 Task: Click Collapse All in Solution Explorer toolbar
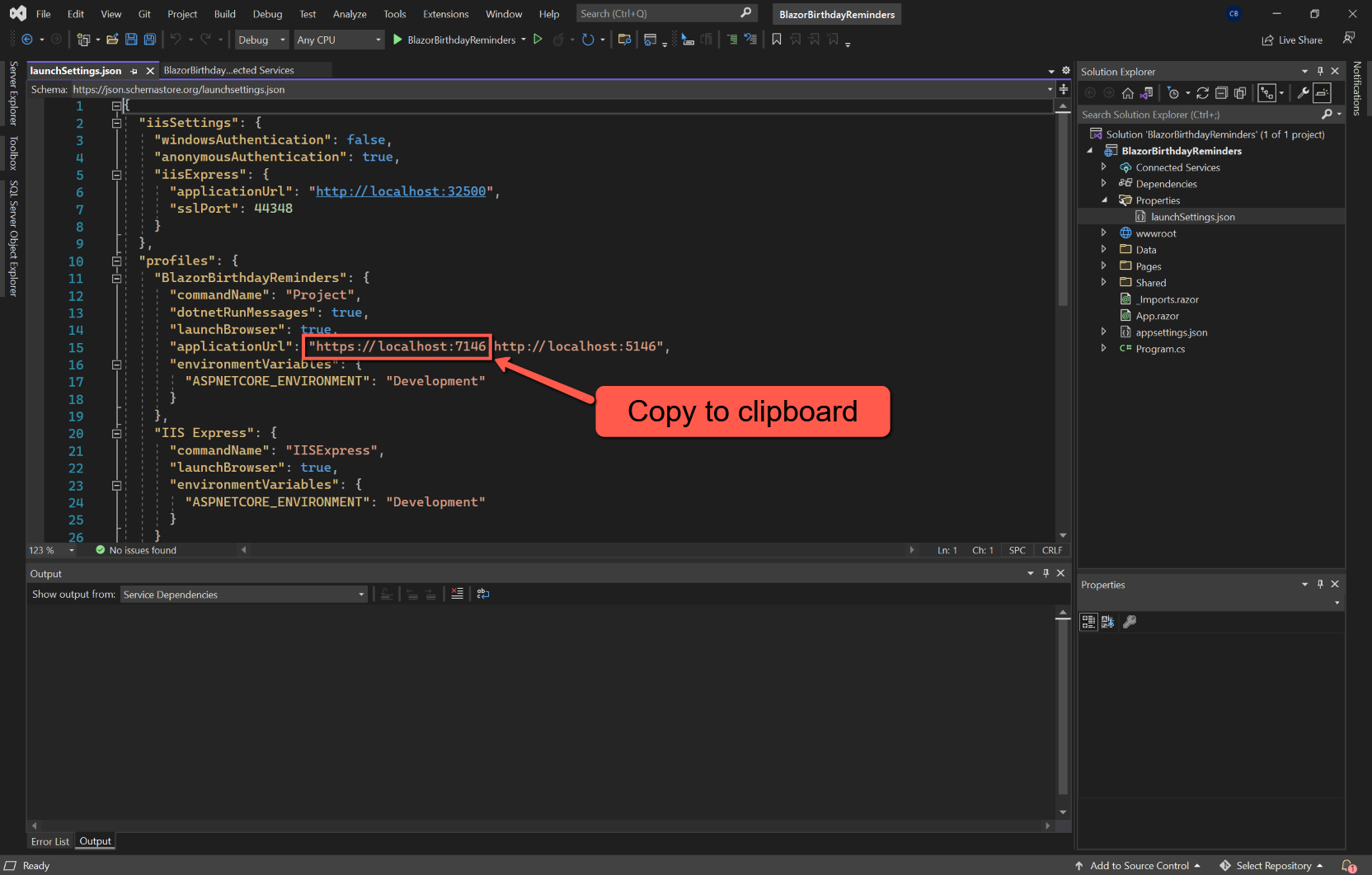(1221, 93)
